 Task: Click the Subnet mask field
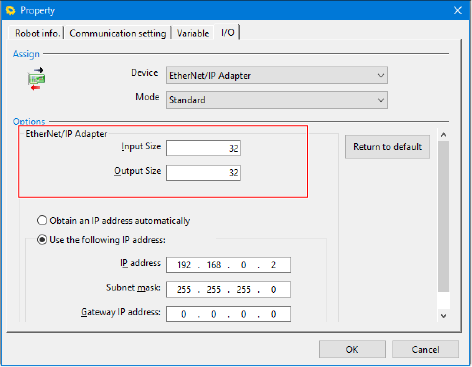point(228,289)
